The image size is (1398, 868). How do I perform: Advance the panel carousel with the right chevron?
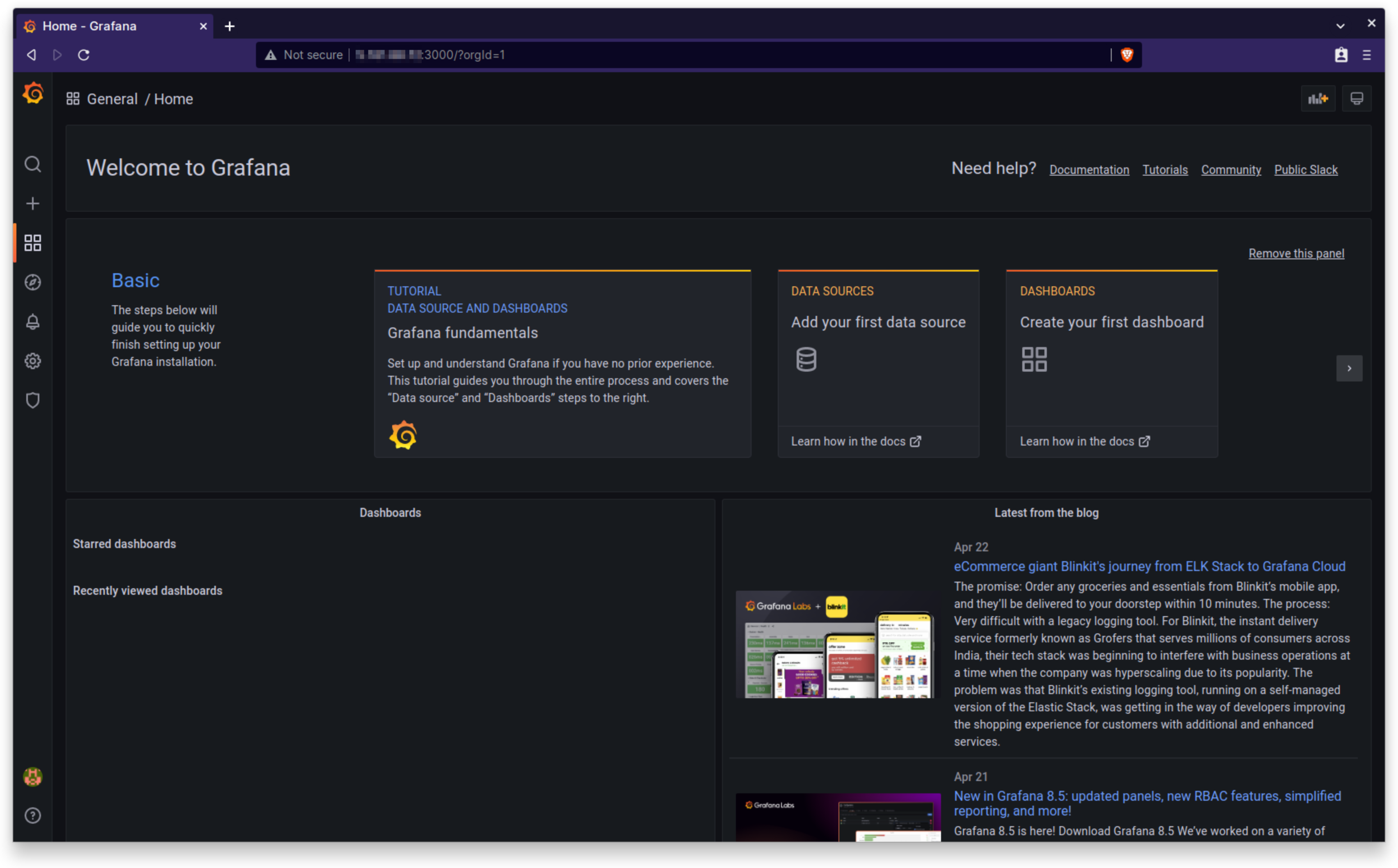coord(1350,368)
